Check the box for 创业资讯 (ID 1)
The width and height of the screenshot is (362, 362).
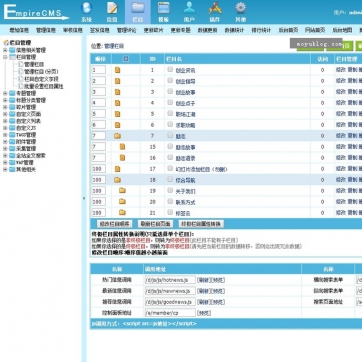point(170,69)
